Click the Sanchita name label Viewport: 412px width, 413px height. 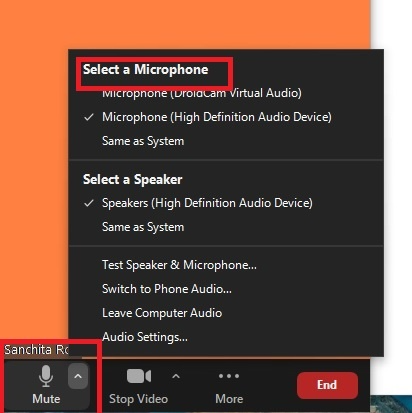click(x=36, y=350)
